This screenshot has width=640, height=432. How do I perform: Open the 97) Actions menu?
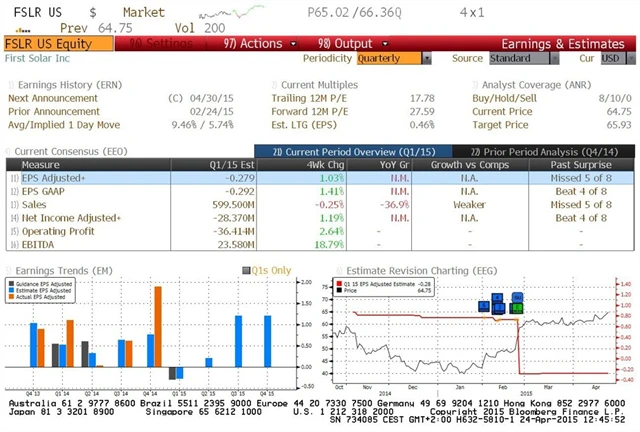pyautogui.click(x=251, y=44)
